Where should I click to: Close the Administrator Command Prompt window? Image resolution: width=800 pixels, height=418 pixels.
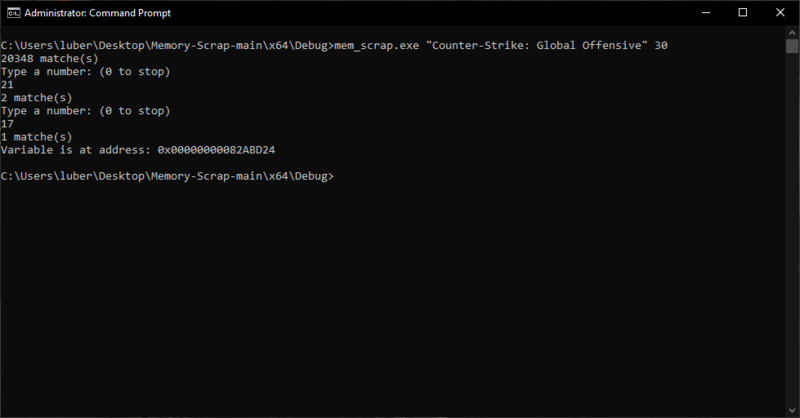tap(780, 13)
